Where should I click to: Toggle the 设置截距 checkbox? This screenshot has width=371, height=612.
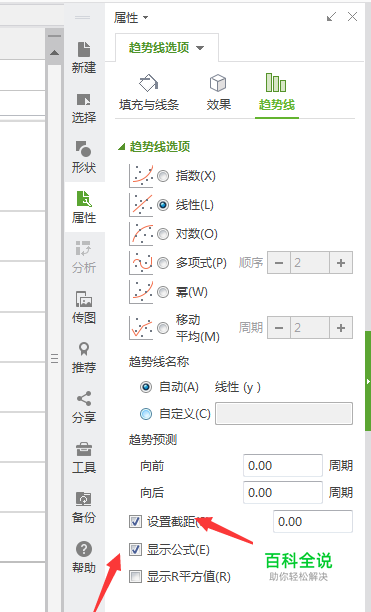pos(135,521)
